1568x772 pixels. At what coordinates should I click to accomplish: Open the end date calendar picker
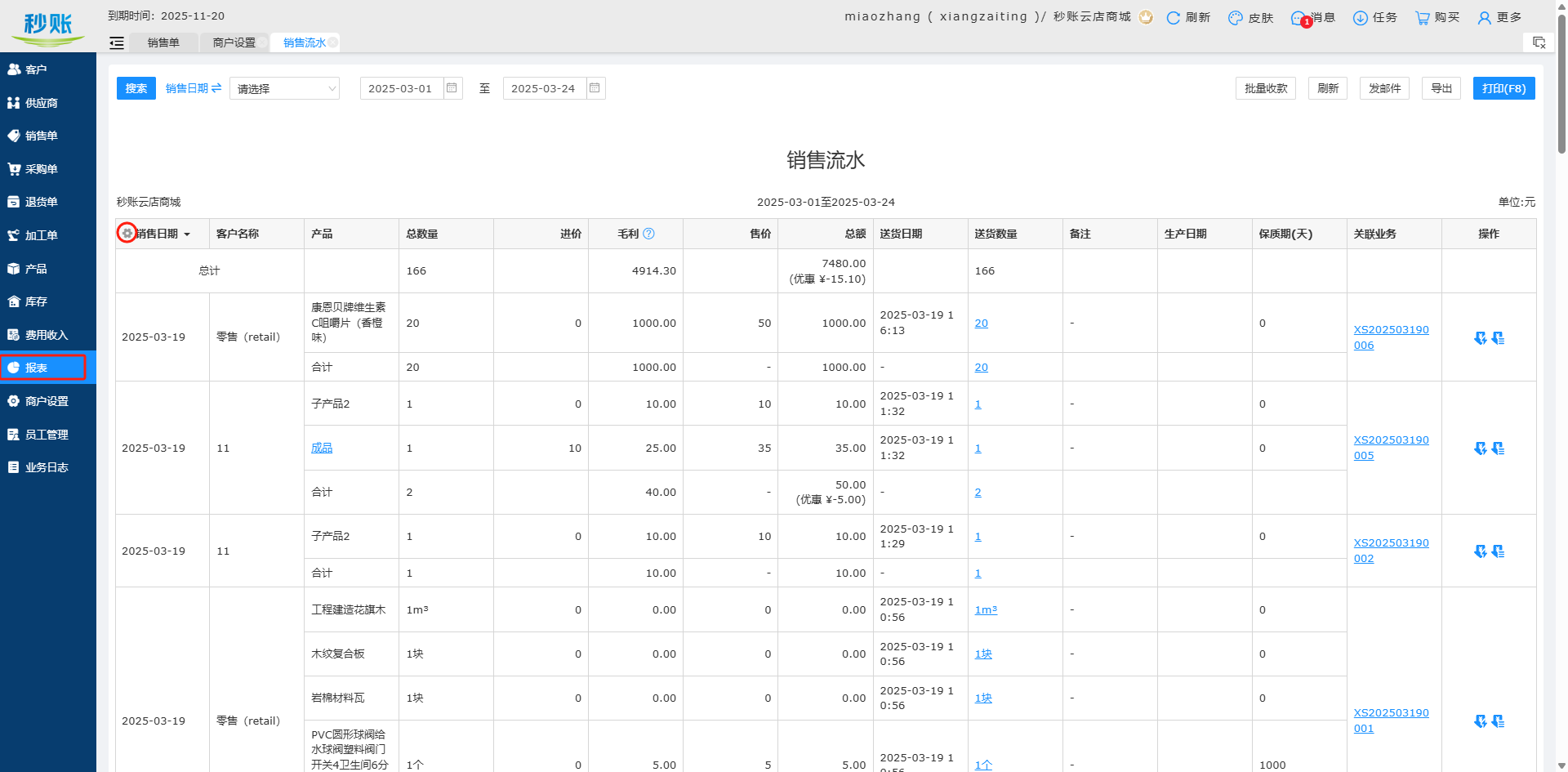(x=595, y=88)
